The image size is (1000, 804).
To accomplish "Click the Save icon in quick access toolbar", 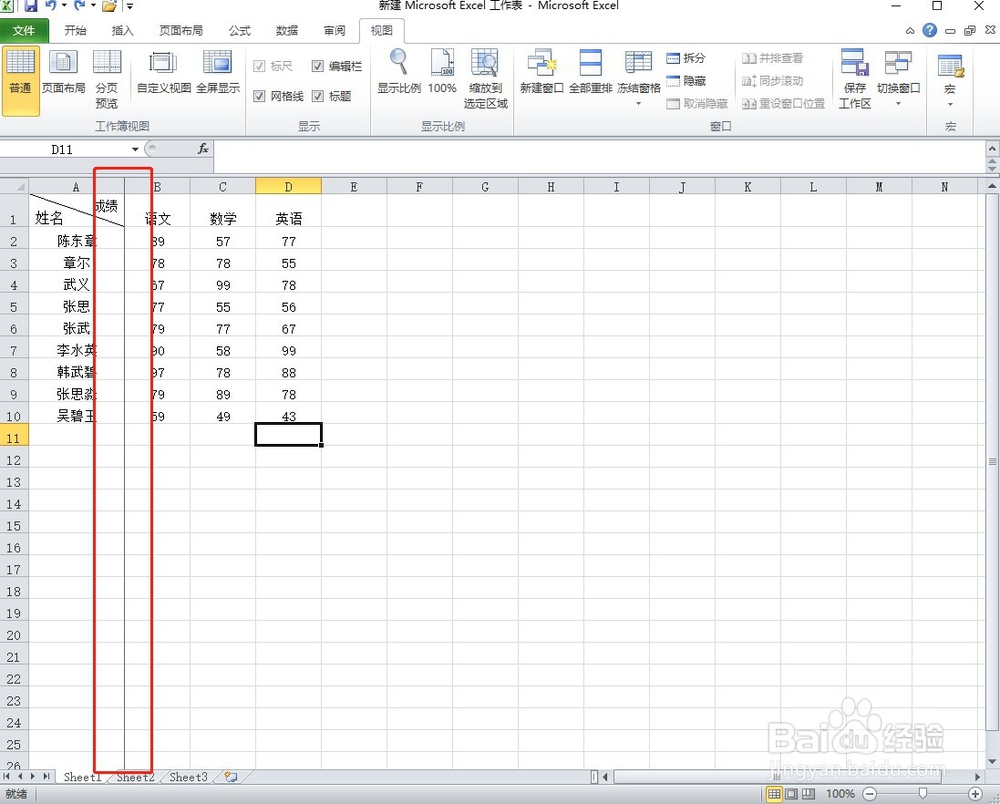I will click(x=31, y=6).
